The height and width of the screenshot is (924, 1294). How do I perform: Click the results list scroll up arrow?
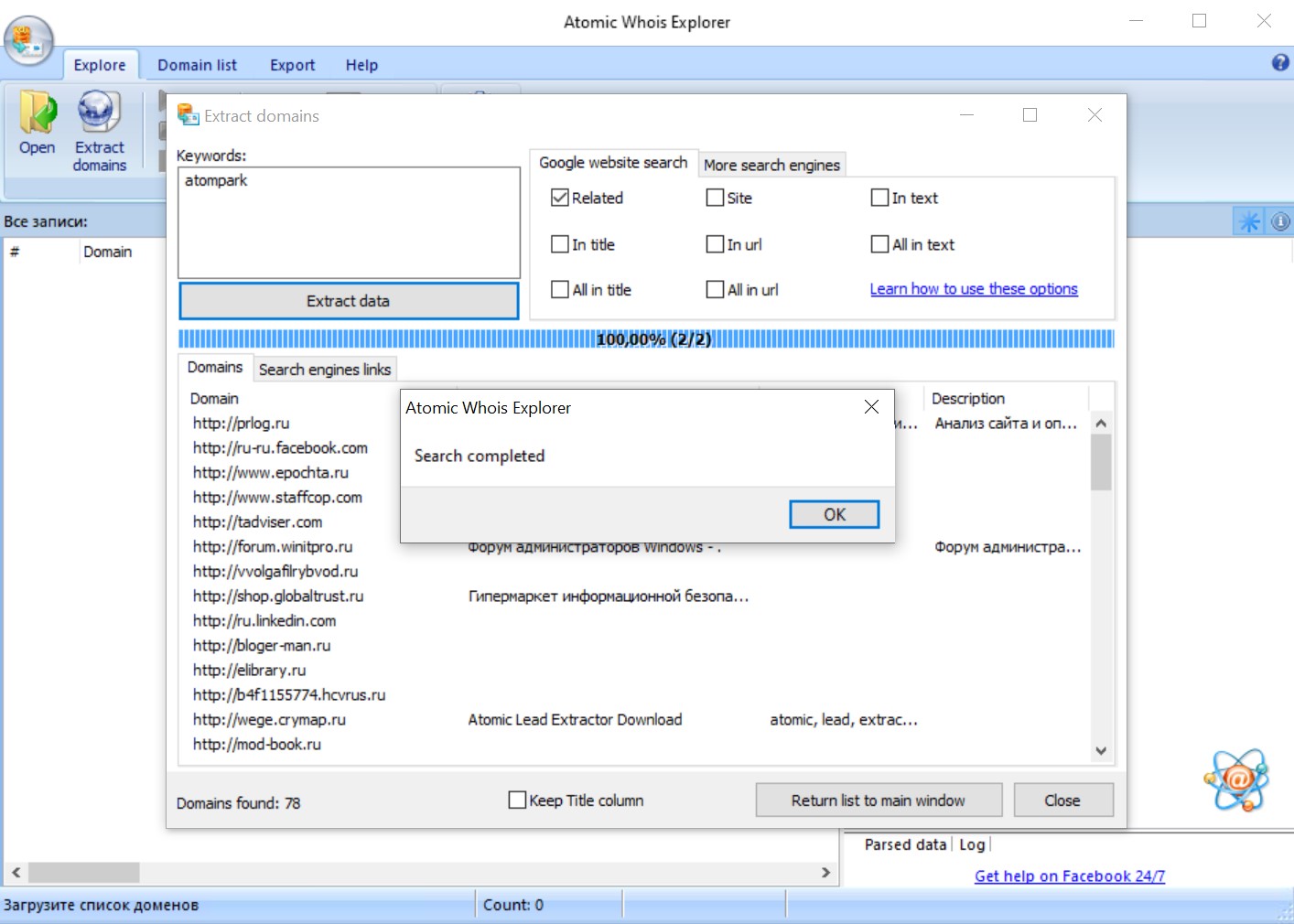[1101, 423]
